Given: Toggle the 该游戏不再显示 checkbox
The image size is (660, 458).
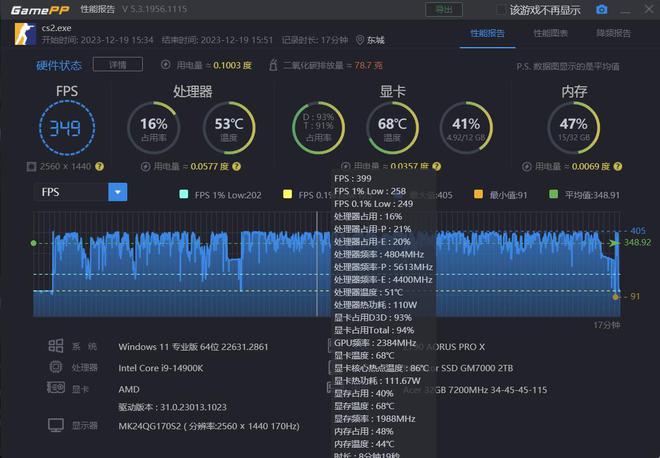Looking at the screenshot, I should pyautogui.click(x=500, y=10).
